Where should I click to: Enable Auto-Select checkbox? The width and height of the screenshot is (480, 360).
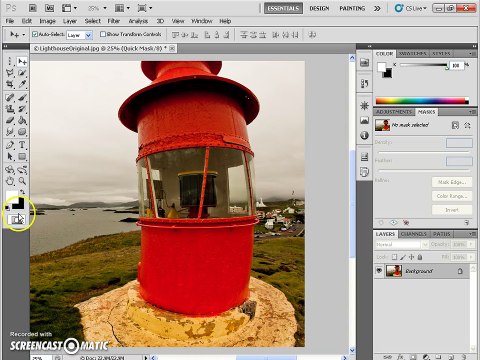(35, 34)
